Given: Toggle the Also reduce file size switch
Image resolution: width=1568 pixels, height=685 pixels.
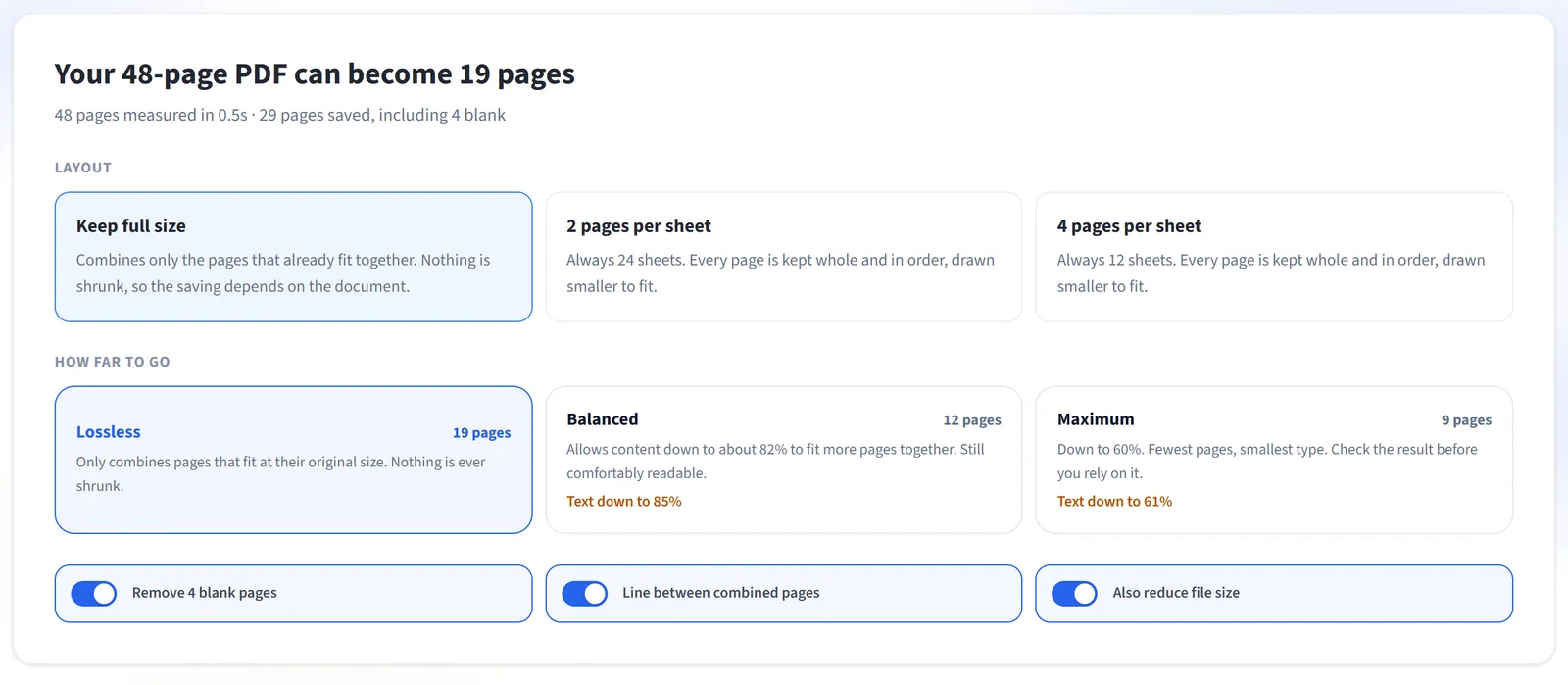Looking at the screenshot, I should click(x=1074, y=593).
